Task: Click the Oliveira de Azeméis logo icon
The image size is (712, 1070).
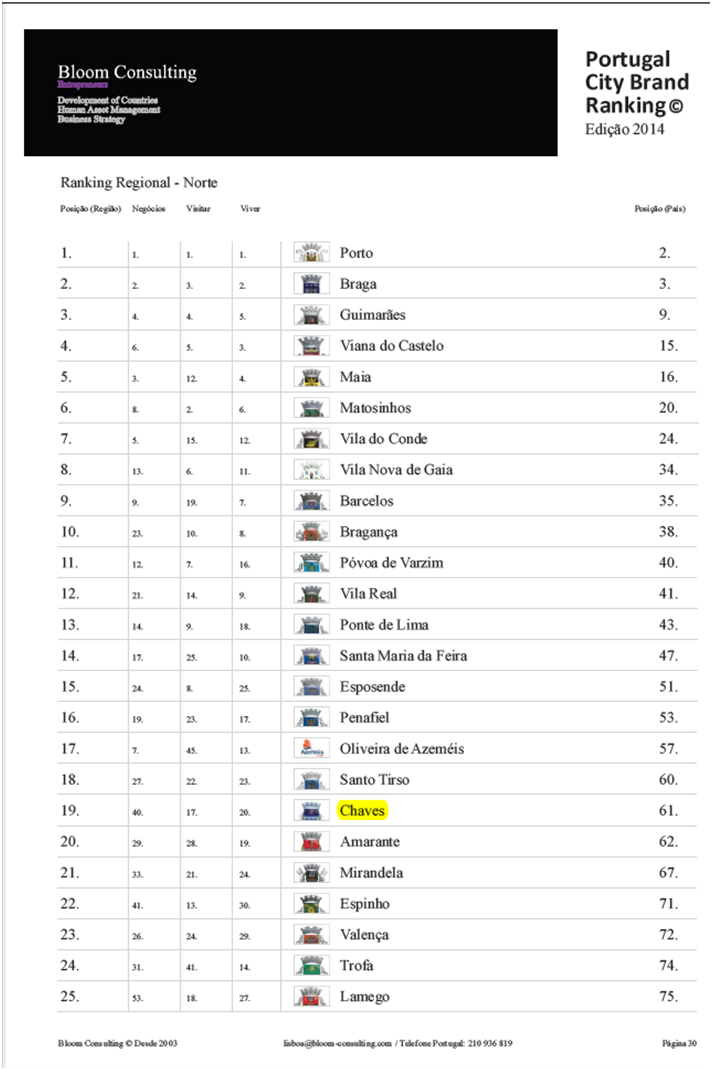Action: (x=312, y=748)
